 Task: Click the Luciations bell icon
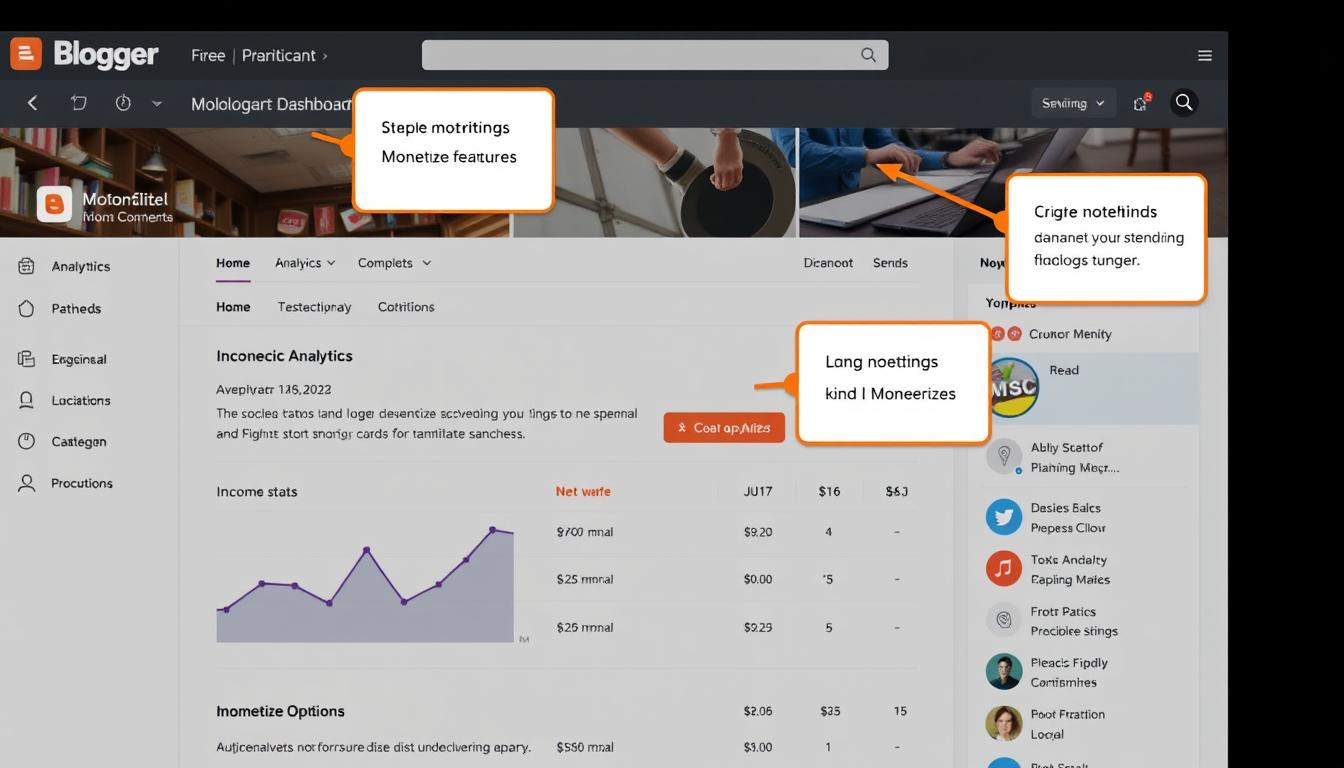(x=27, y=400)
